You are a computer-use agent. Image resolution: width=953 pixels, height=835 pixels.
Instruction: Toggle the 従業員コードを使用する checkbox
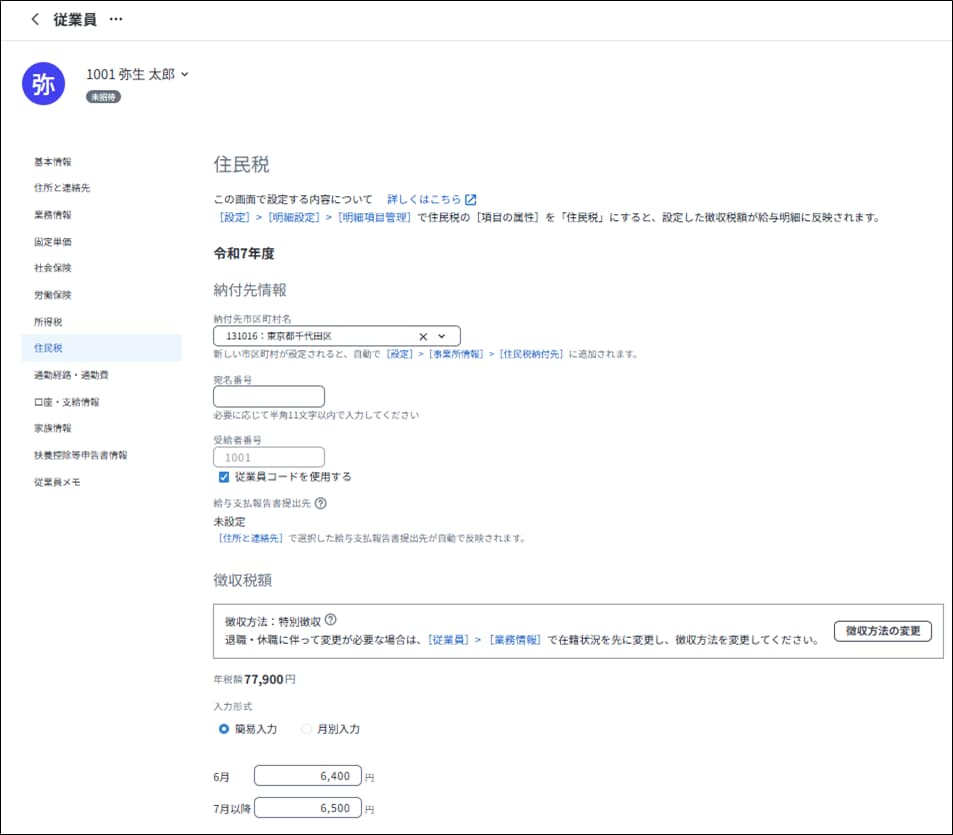coord(224,477)
